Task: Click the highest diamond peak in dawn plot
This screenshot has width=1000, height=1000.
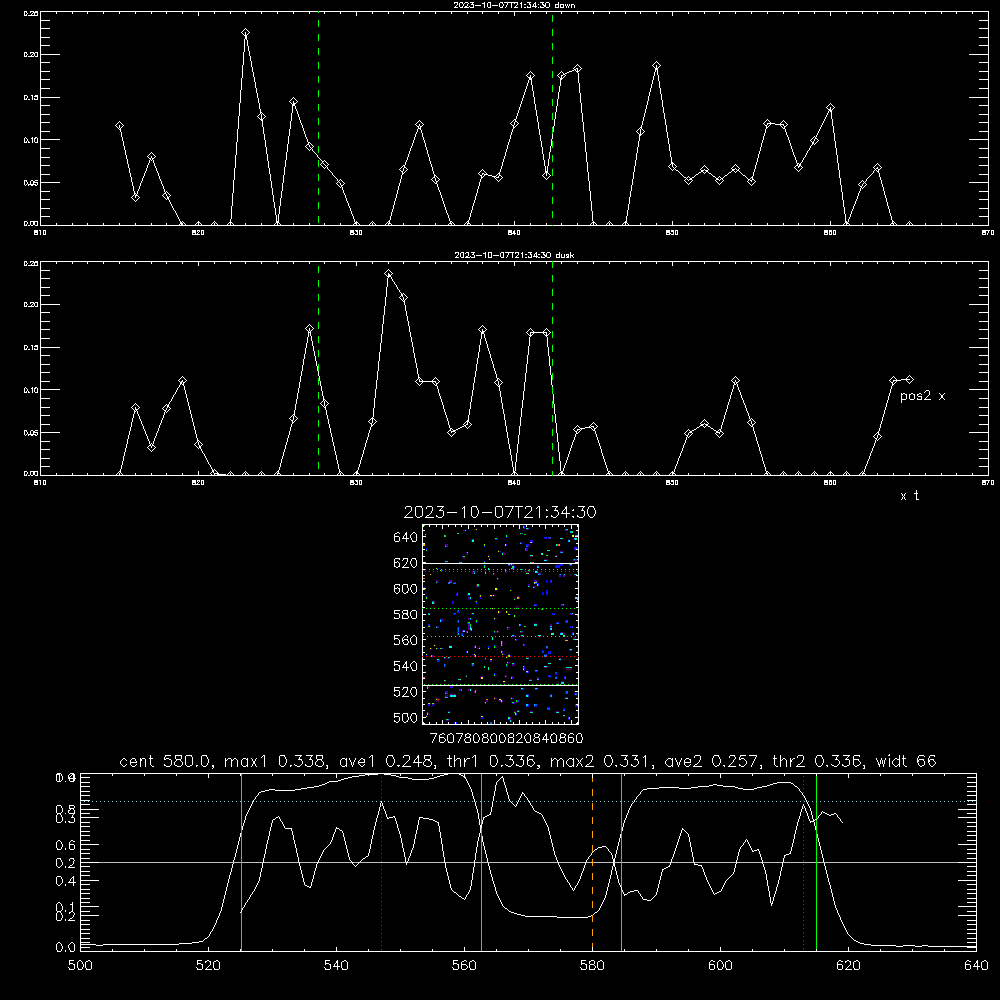Action: coord(246,33)
